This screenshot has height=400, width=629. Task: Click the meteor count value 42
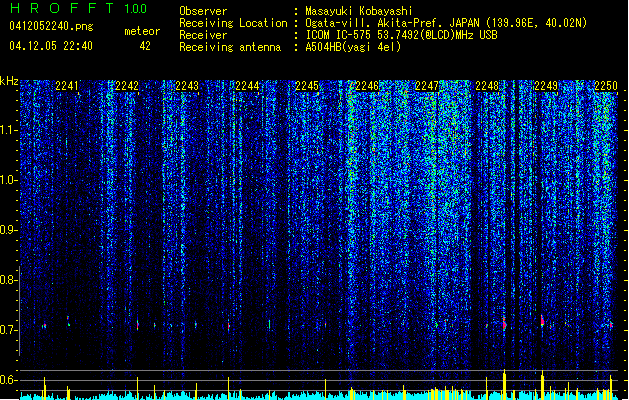point(145,46)
